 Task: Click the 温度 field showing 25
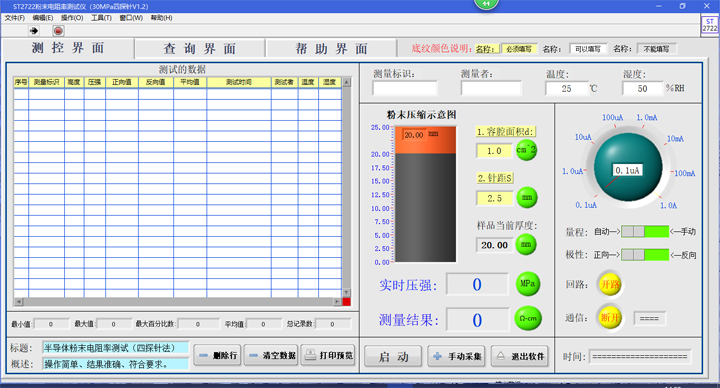pyautogui.click(x=567, y=88)
